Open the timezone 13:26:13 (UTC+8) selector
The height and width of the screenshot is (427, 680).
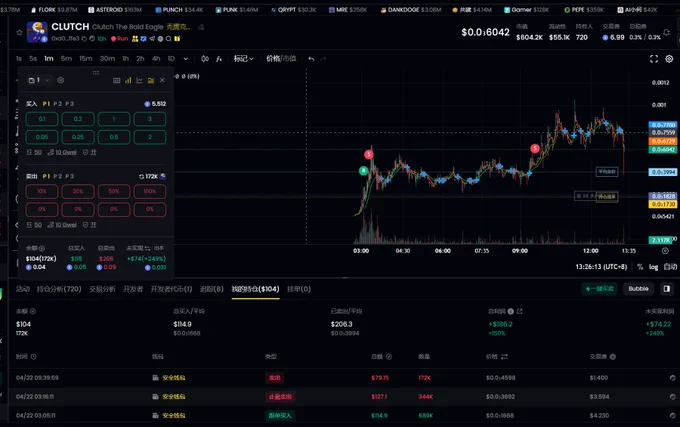pyautogui.click(x=601, y=267)
